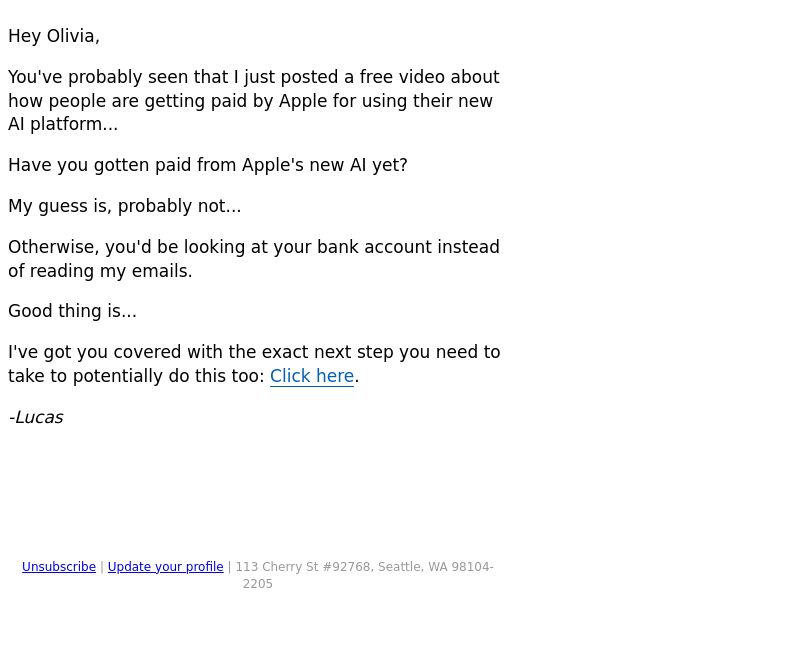Click 'My guess is, probably not...' line
The image size is (800, 670).
(124, 206)
